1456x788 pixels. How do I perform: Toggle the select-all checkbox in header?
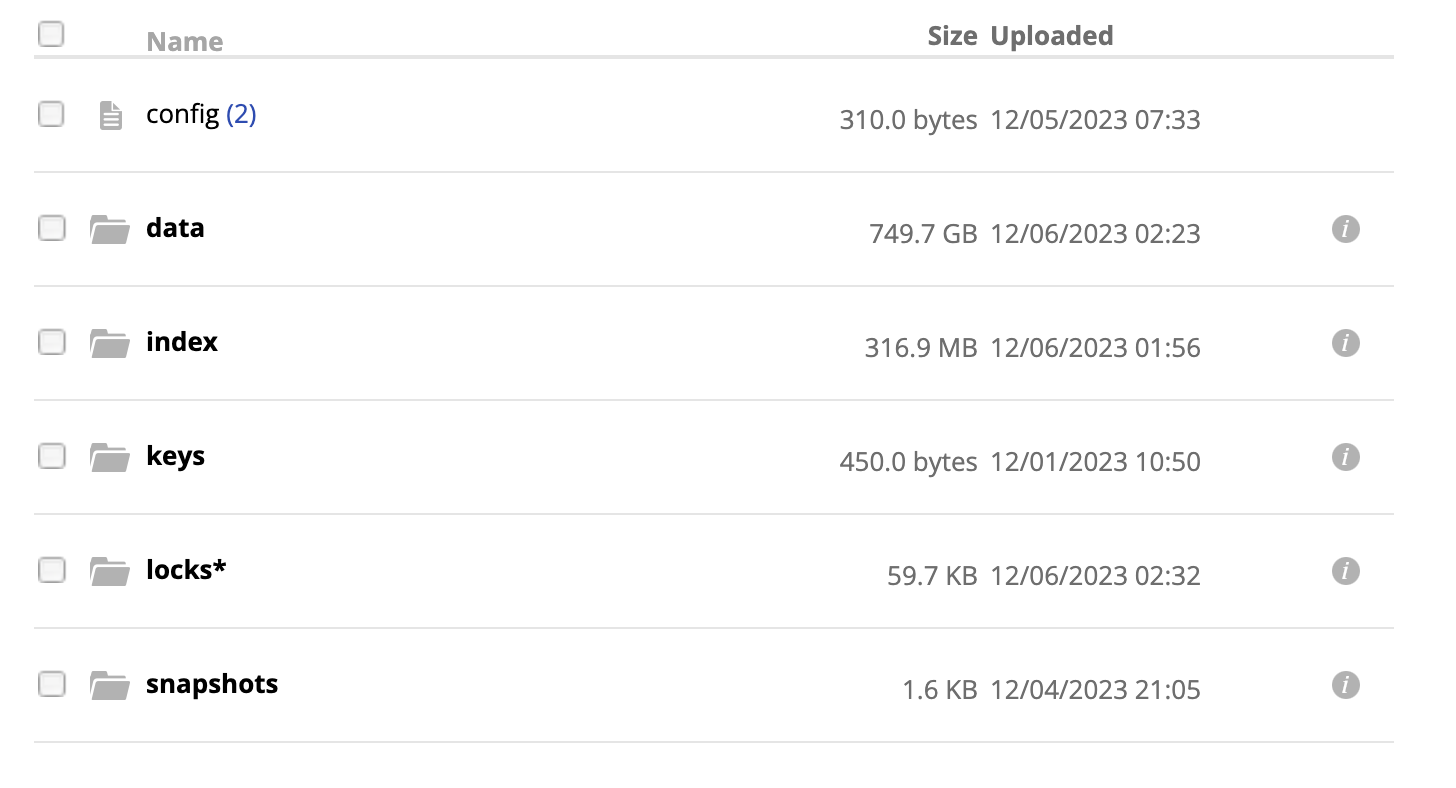click(x=51, y=35)
